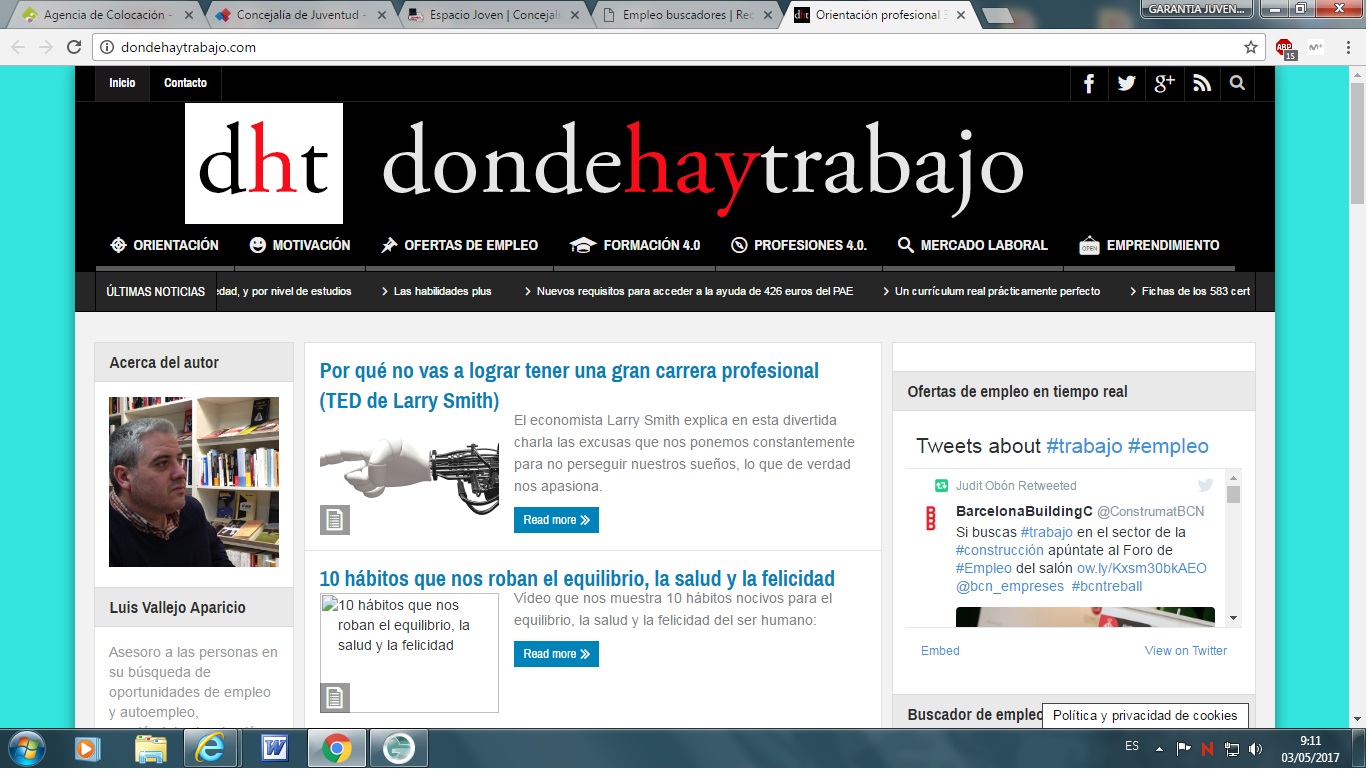This screenshot has width=1368, height=776.
Task: Click Read more under 10 hábitos article
Action: 556,654
